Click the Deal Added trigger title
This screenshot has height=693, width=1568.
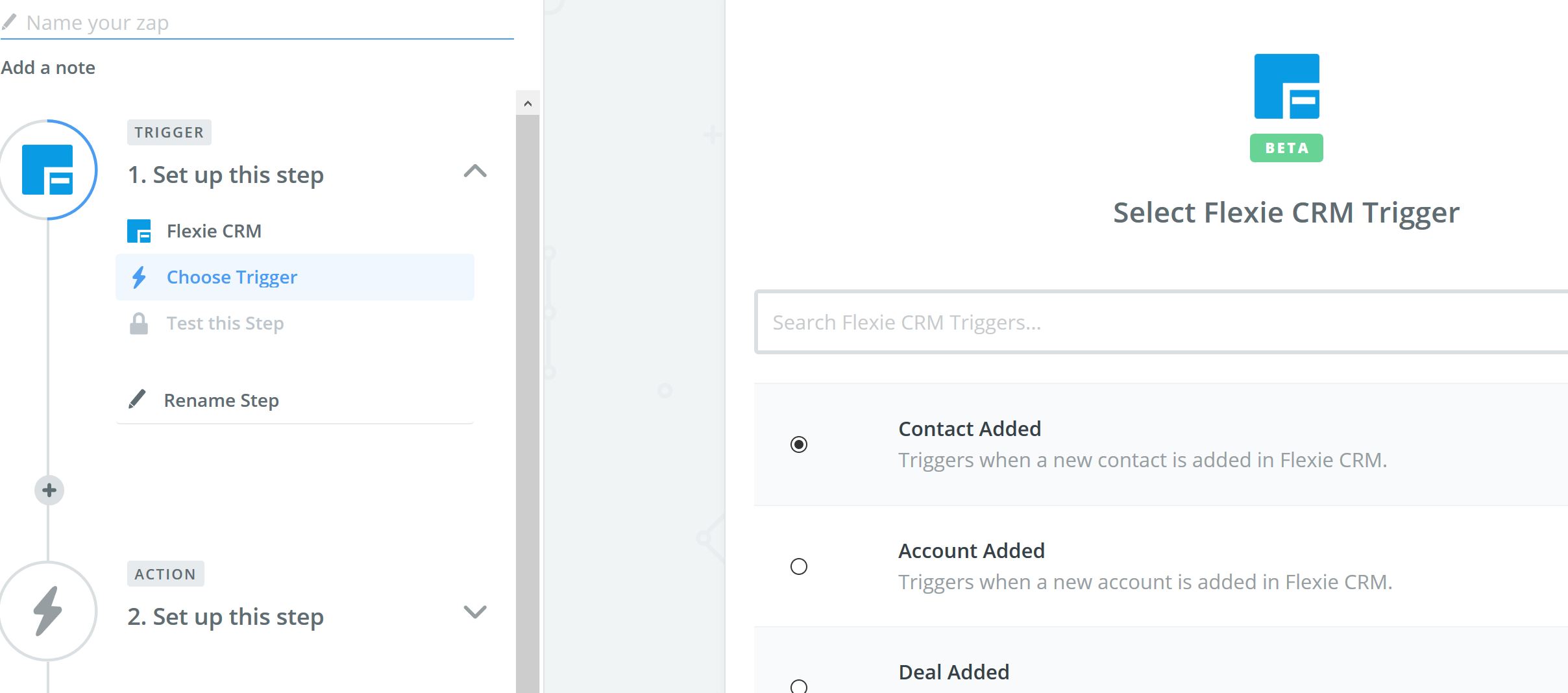(954, 672)
